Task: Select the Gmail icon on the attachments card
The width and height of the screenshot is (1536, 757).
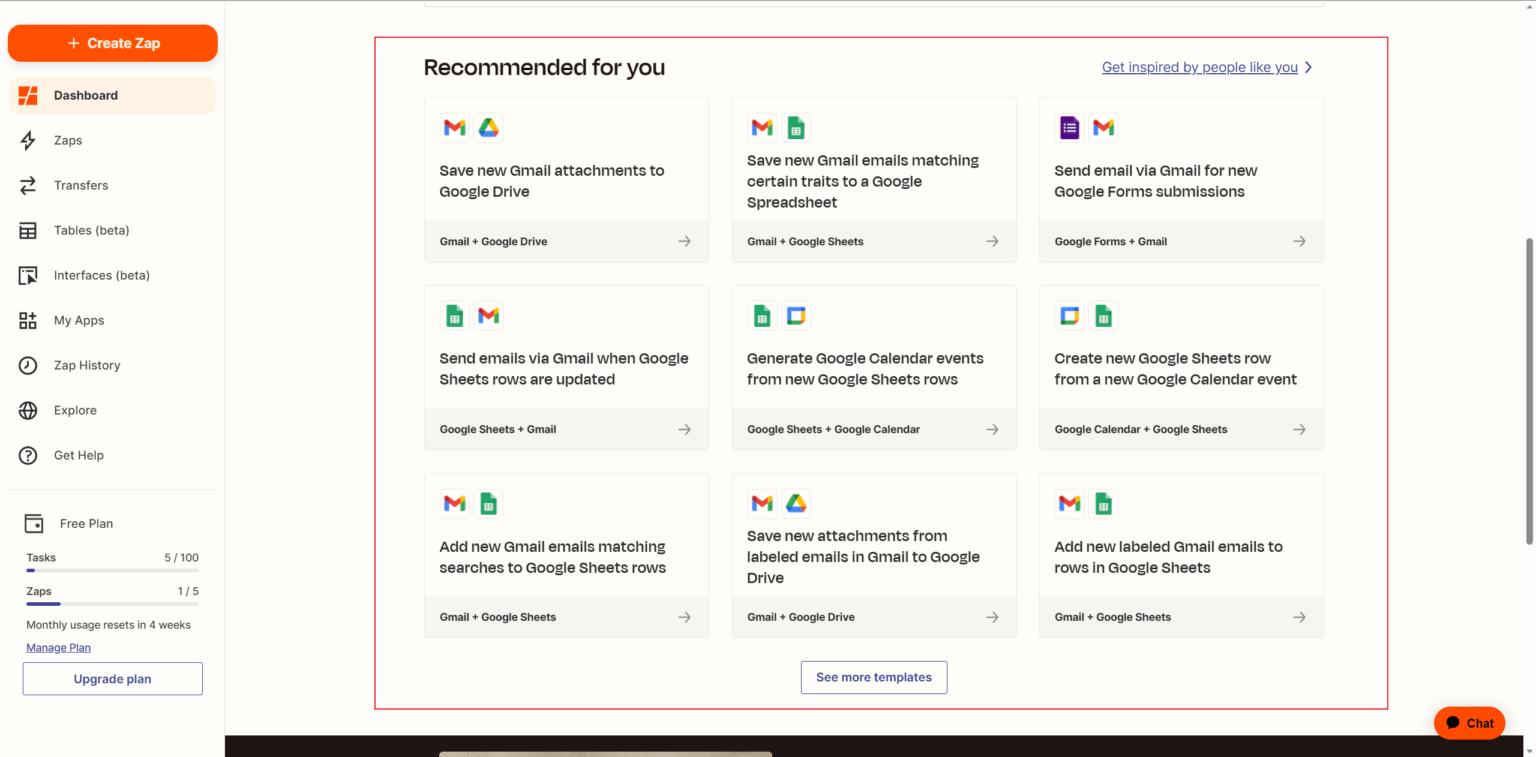Action: [454, 127]
